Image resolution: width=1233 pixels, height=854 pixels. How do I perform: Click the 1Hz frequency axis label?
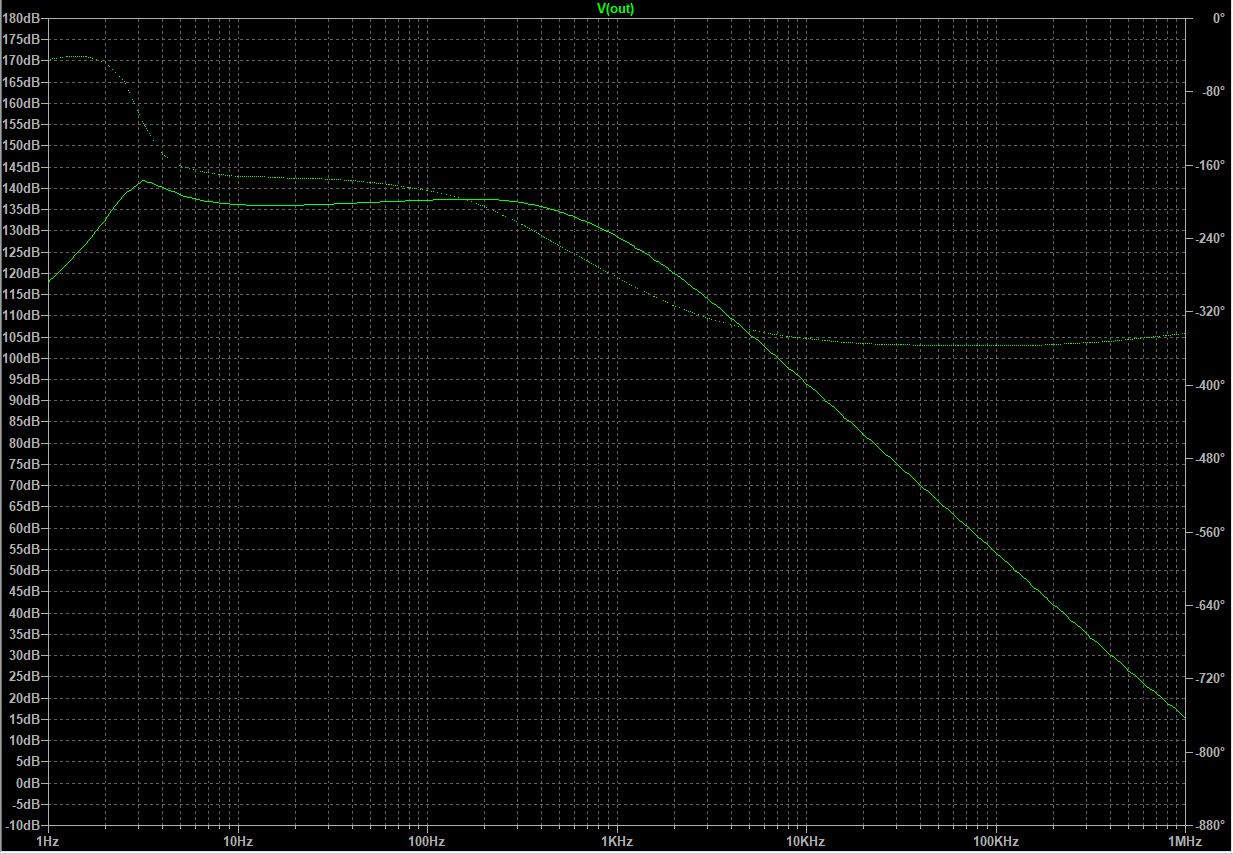[47, 842]
